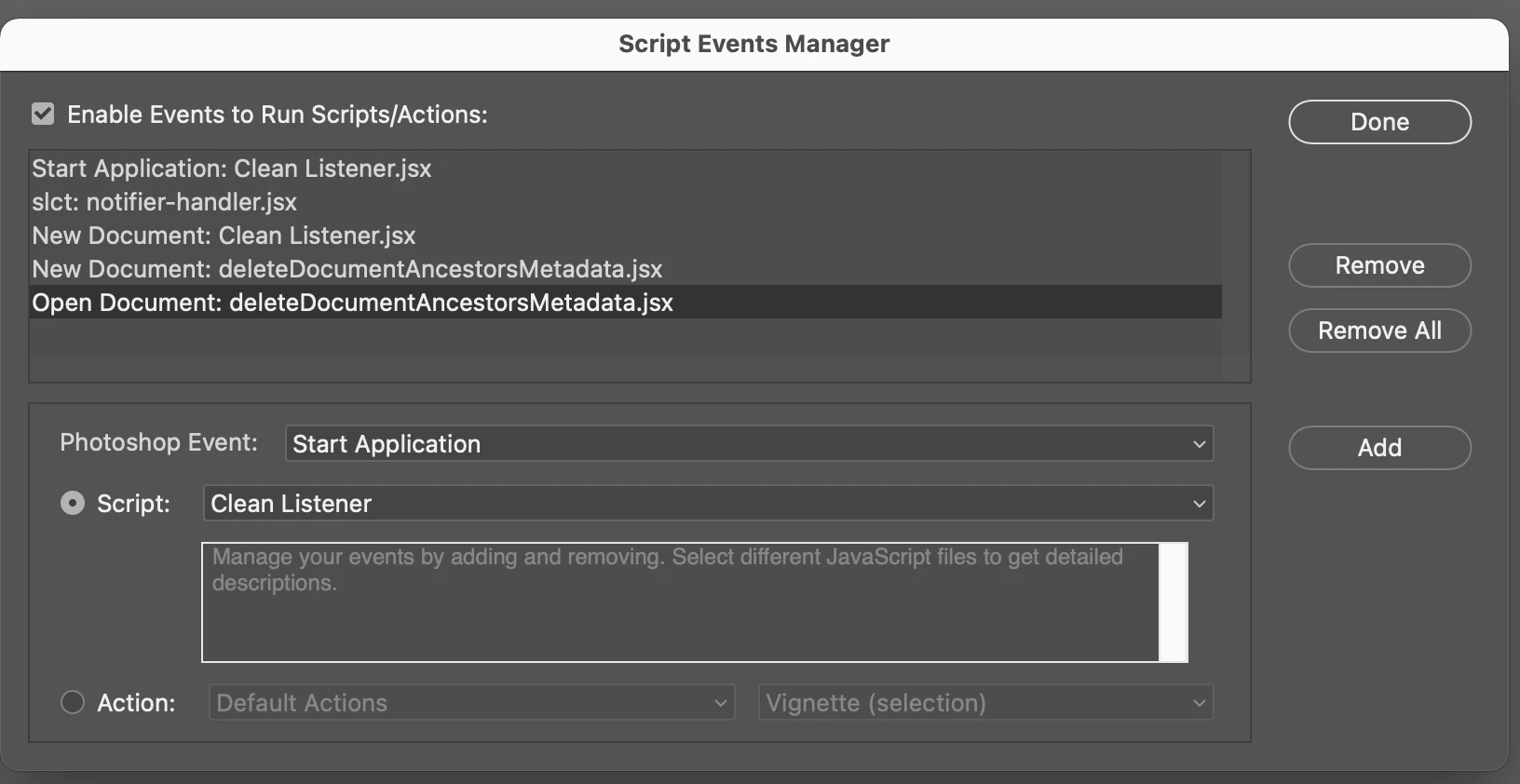Select the Script radio button

click(x=73, y=504)
